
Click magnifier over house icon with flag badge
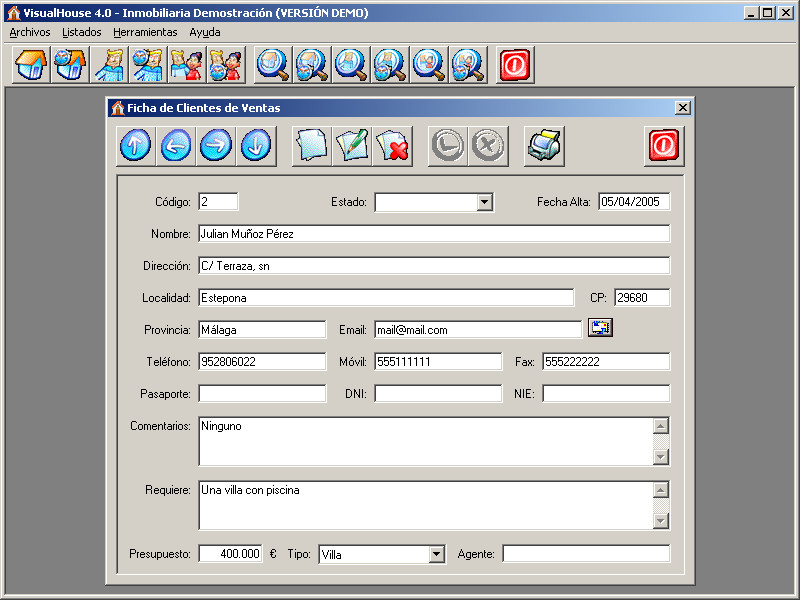pos(312,65)
